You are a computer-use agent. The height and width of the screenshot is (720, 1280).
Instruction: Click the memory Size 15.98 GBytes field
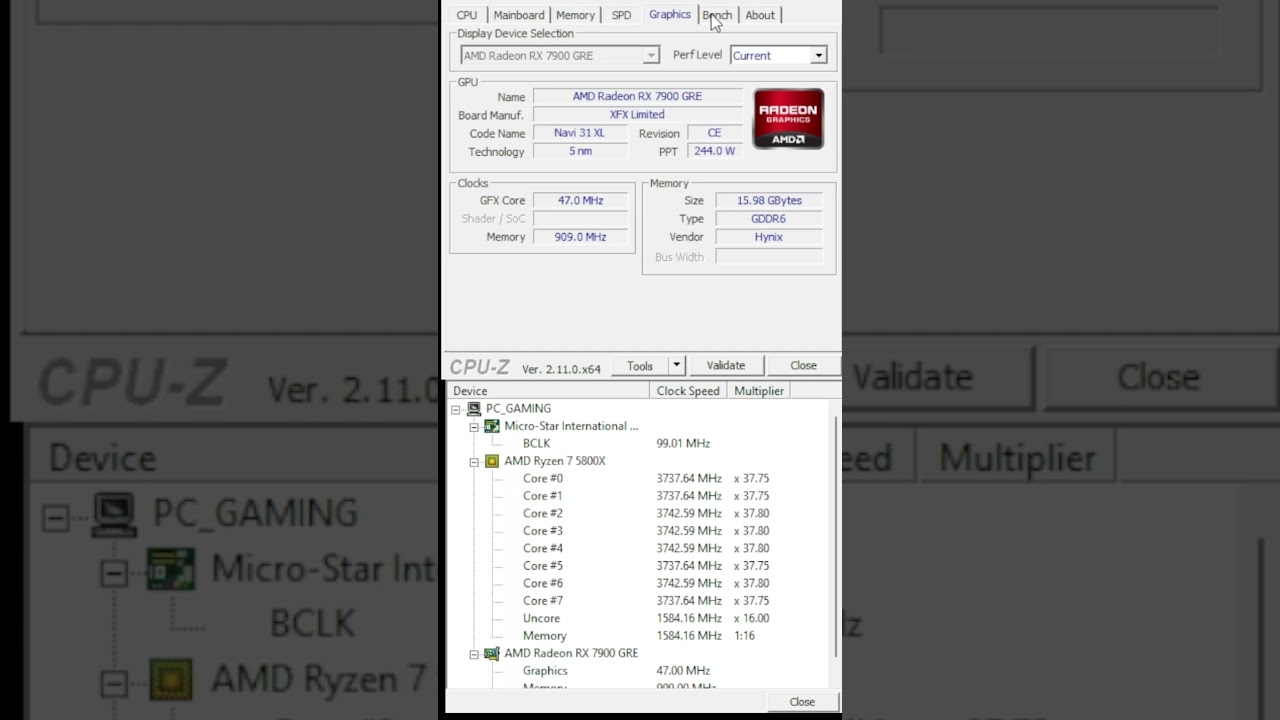tap(769, 200)
